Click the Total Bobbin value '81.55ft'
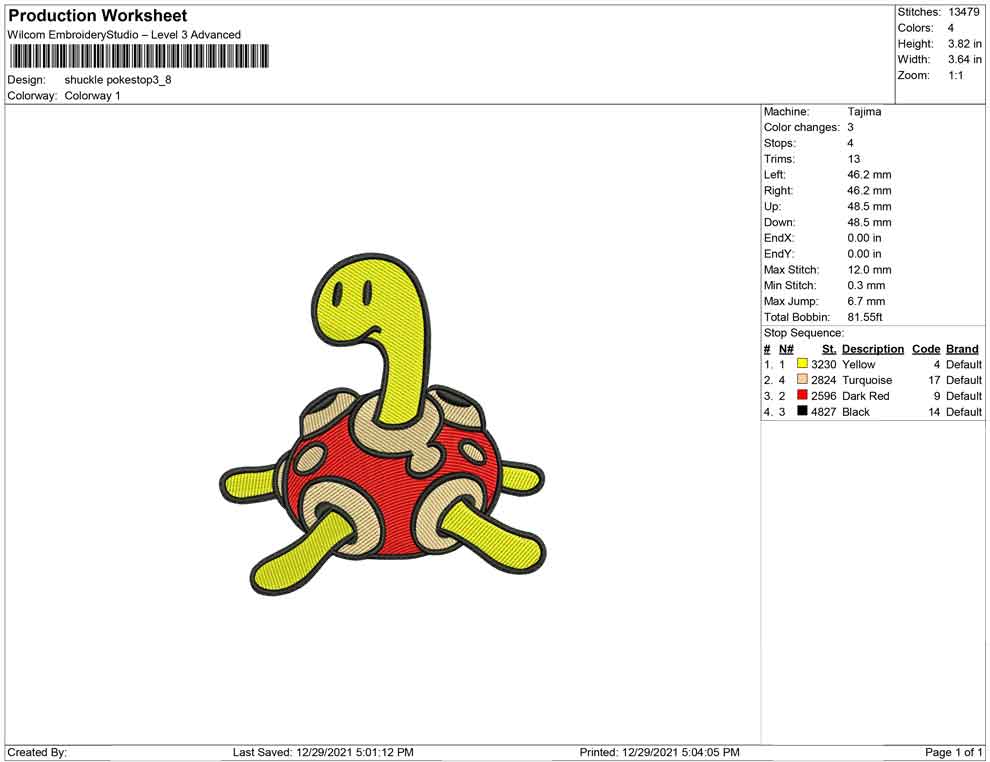Screen dimensions: 990x762 point(865,317)
